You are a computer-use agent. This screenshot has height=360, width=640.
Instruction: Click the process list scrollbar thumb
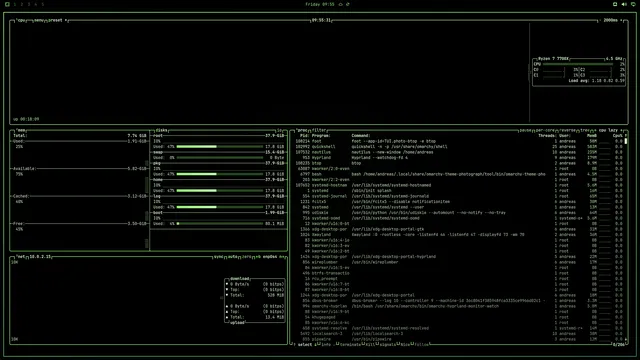coord(626,141)
